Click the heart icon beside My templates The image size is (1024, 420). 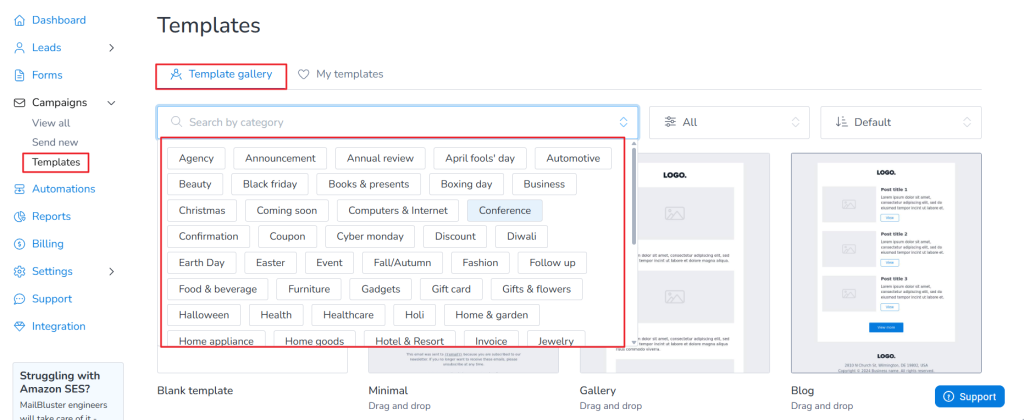(x=304, y=74)
